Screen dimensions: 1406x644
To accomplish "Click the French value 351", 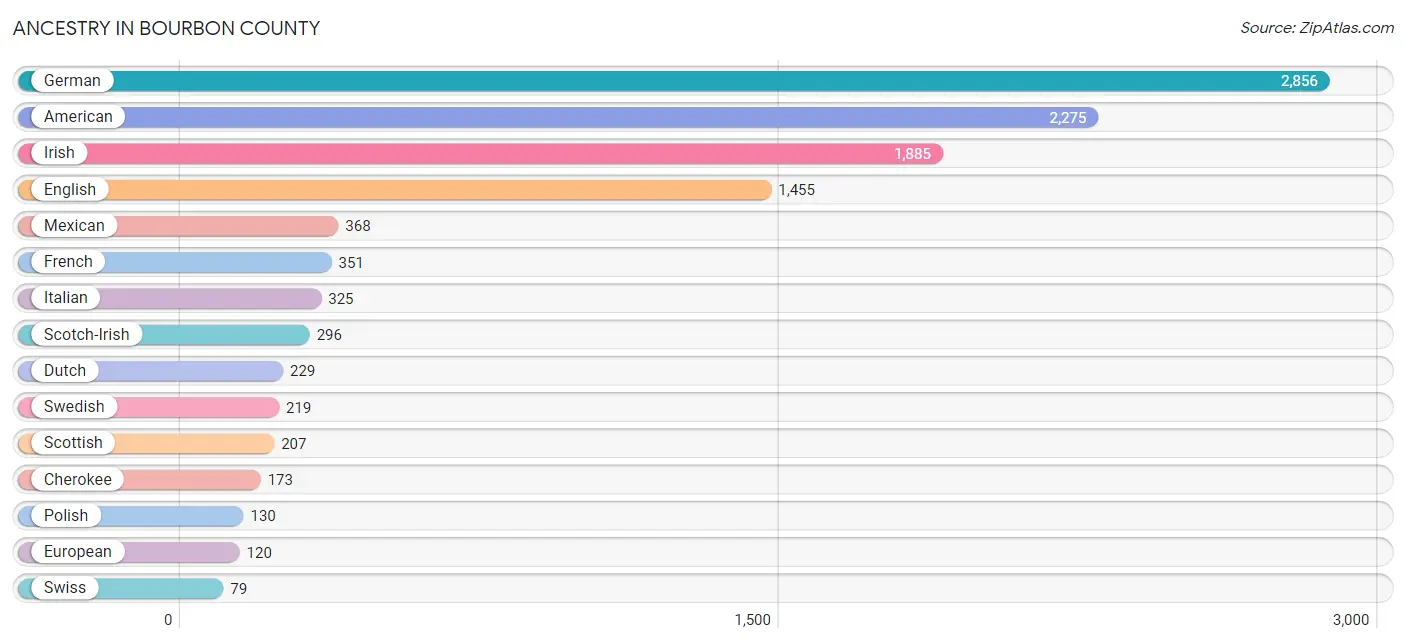I will [x=351, y=262].
